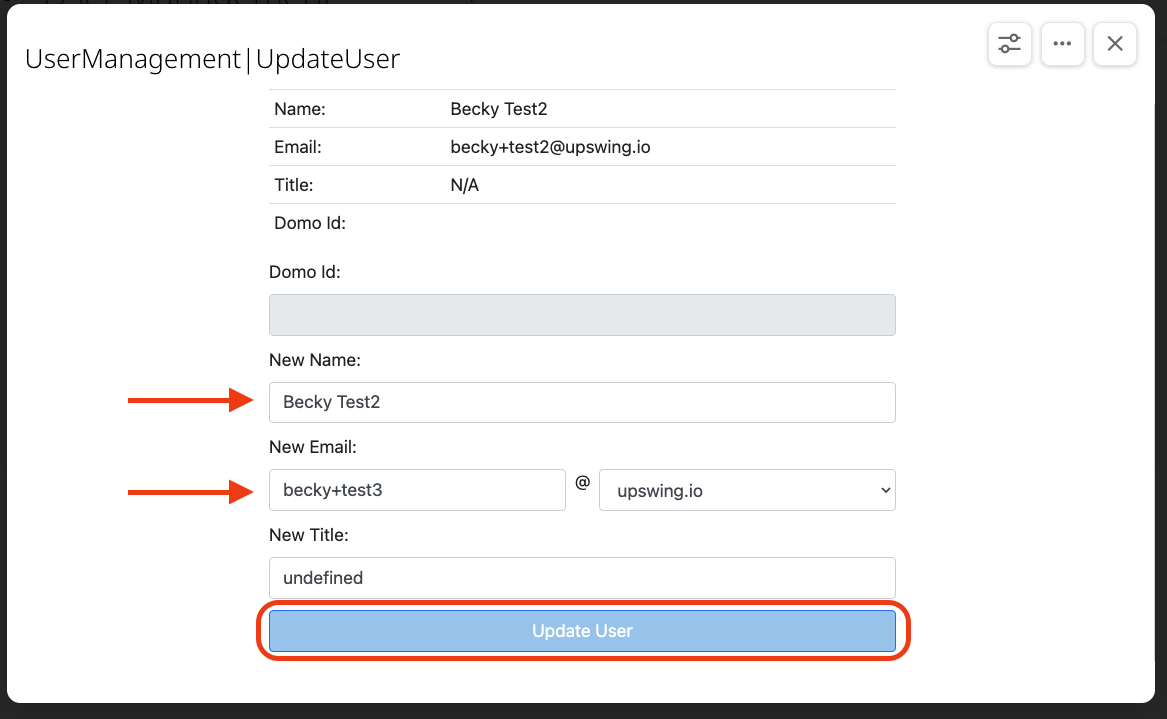This screenshot has height=719, width=1167.
Task: Select the Becky Test2 value in Name row
Action: [499, 109]
